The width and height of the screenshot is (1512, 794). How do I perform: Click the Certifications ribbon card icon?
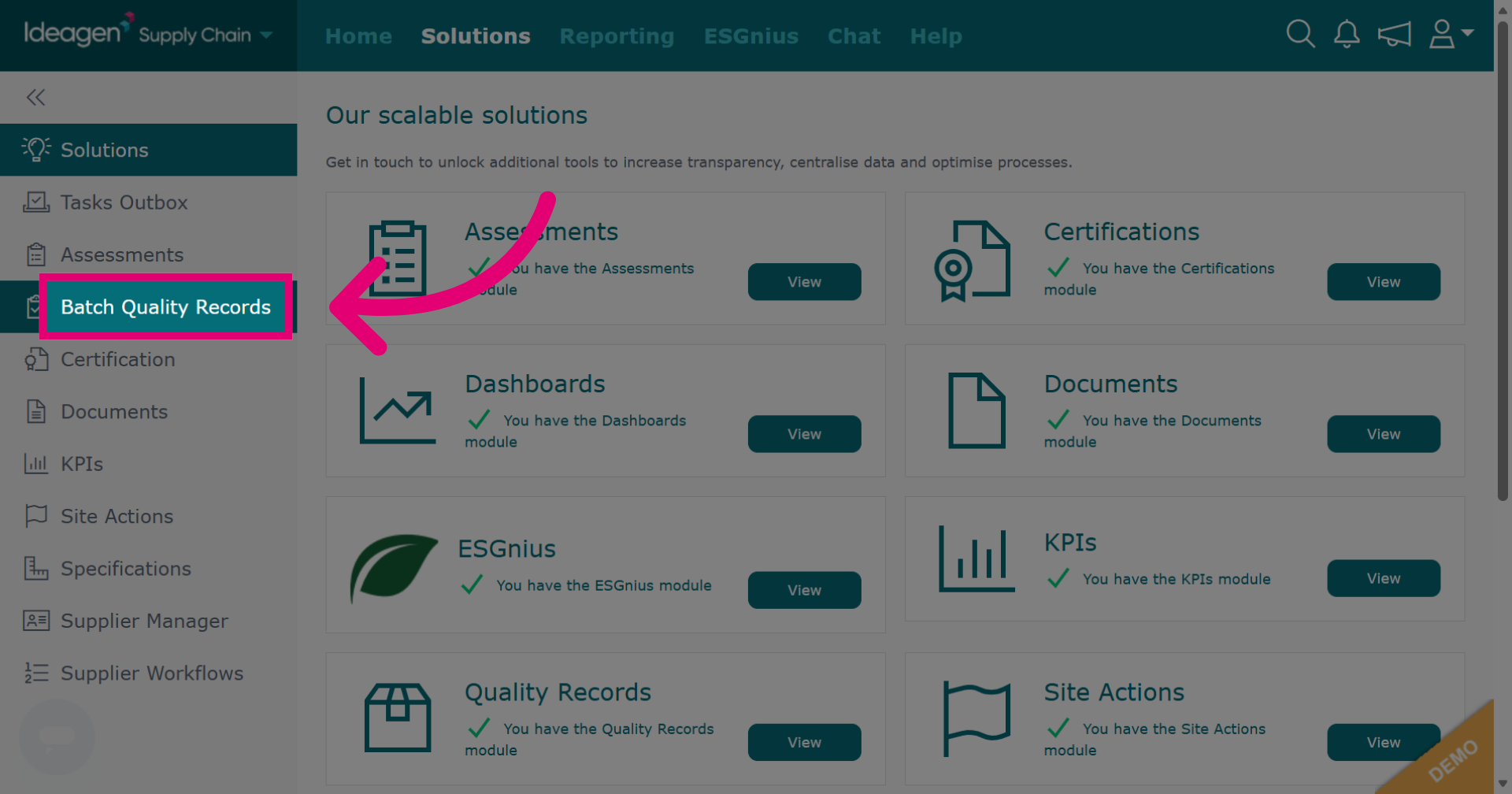point(972,260)
